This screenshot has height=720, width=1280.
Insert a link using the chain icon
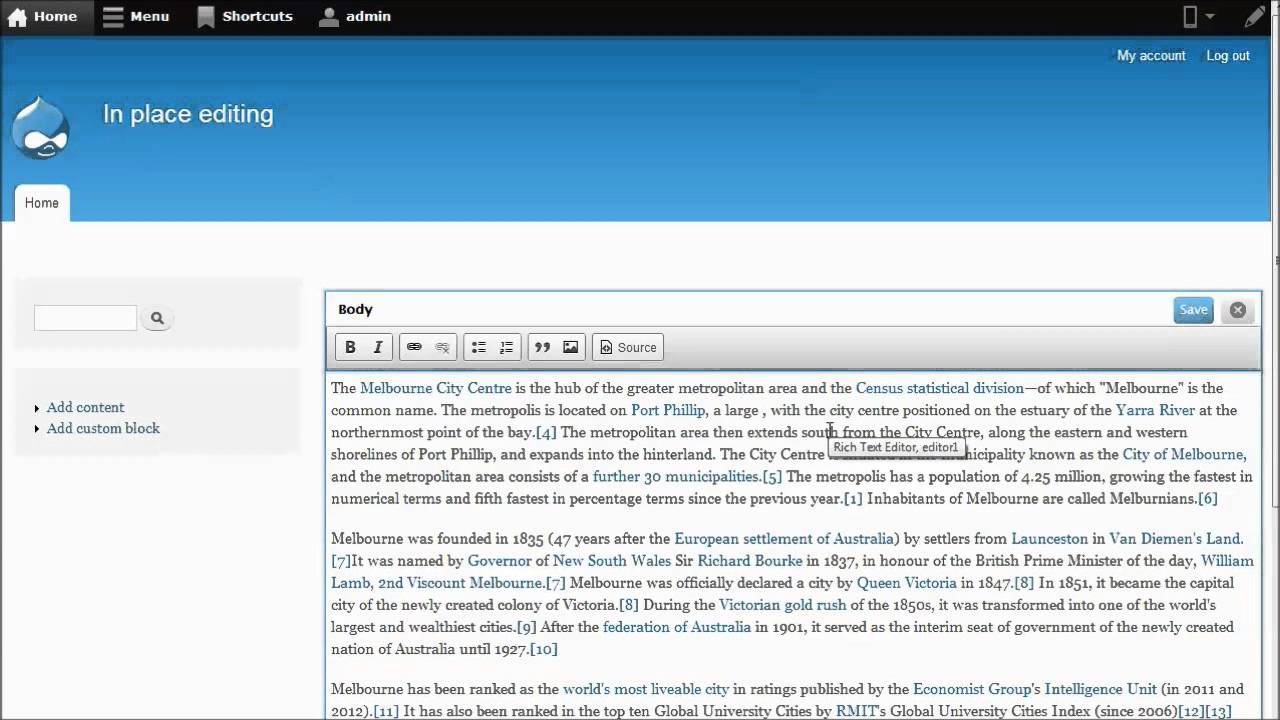(x=414, y=347)
